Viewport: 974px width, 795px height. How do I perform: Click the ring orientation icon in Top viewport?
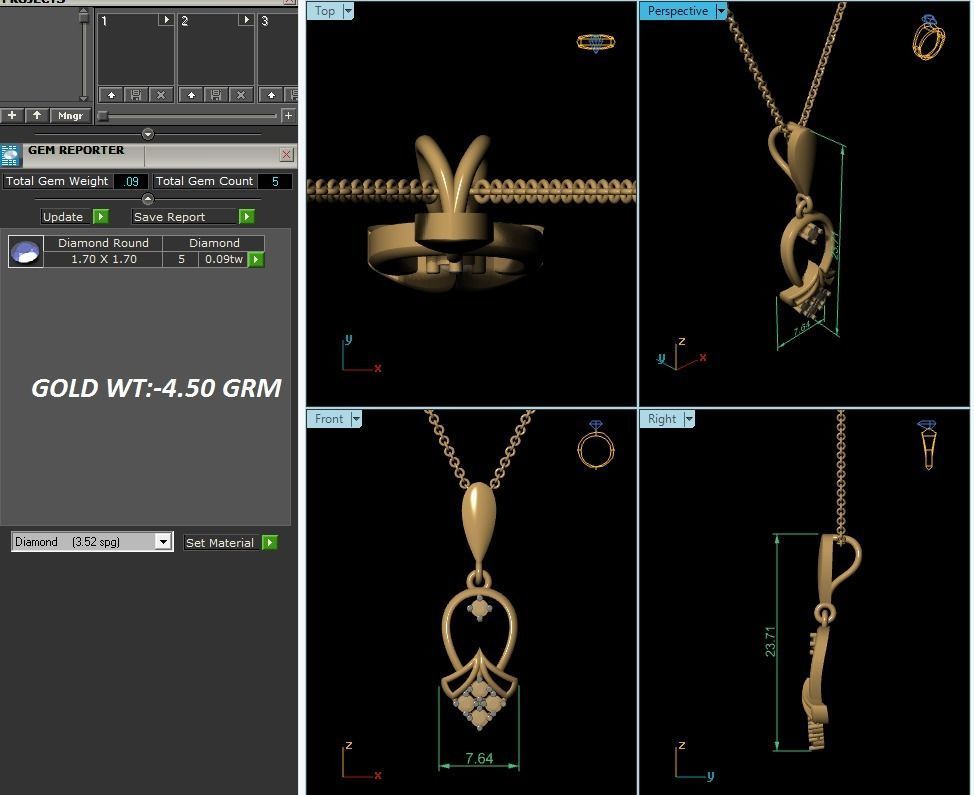click(596, 43)
